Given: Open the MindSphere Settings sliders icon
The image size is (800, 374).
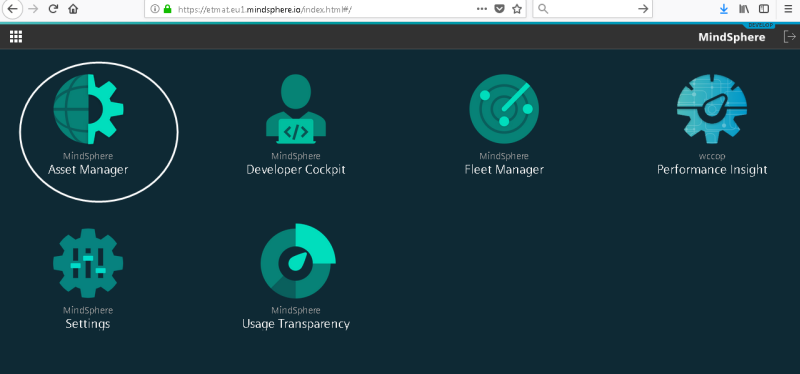Looking at the screenshot, I should (x=88, y=263).
